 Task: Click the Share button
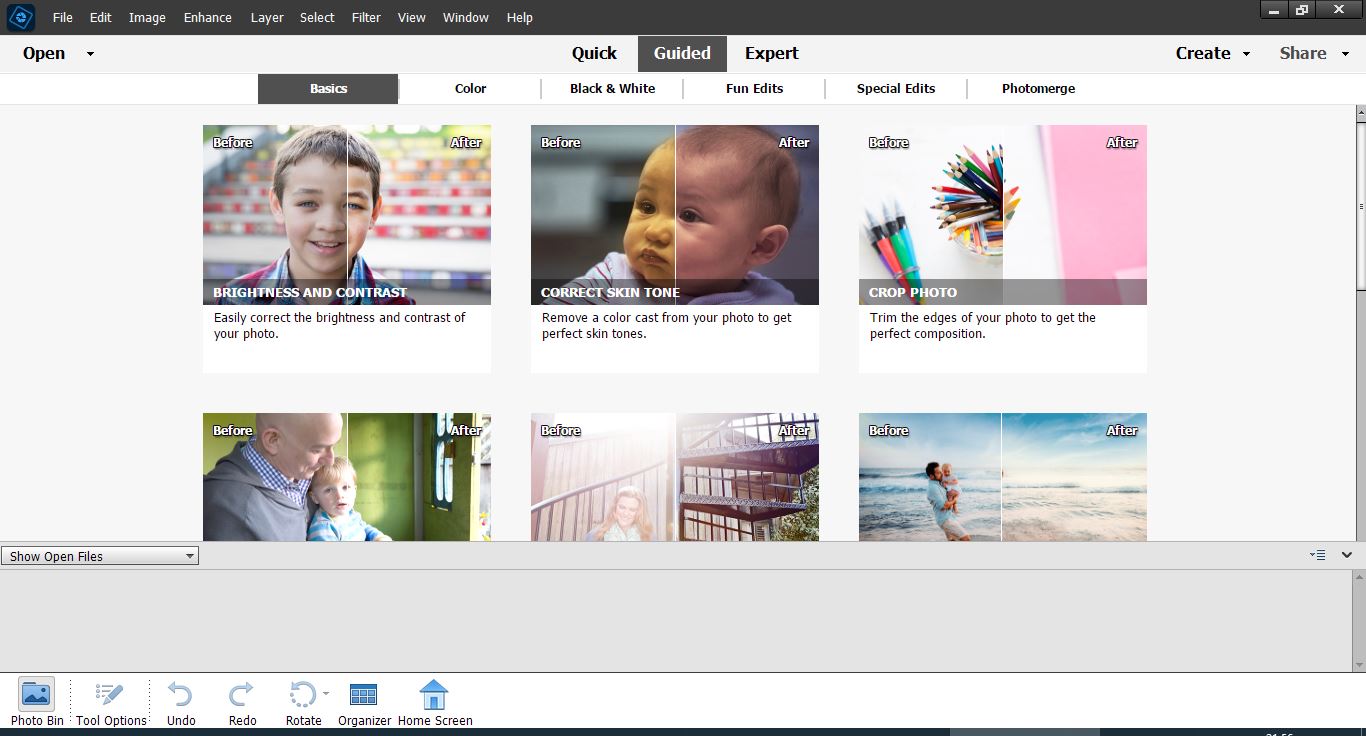point(1303,54)
